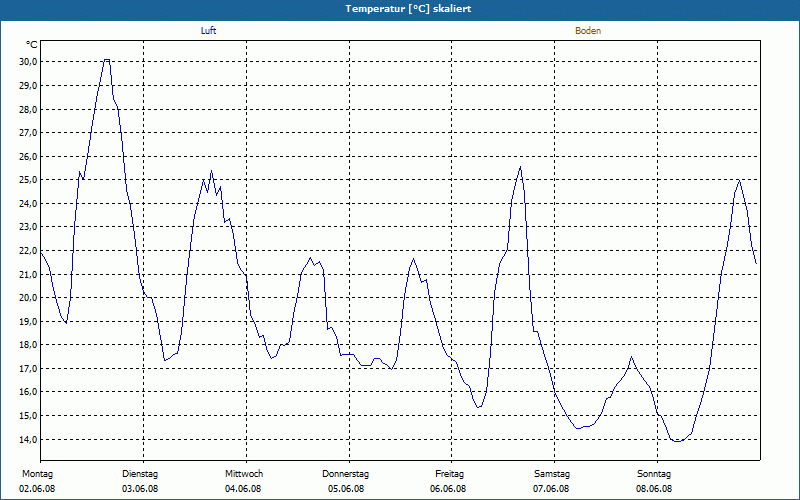Click the date 04.06.08
Screen dimensions: 800x500
[243, 489]
